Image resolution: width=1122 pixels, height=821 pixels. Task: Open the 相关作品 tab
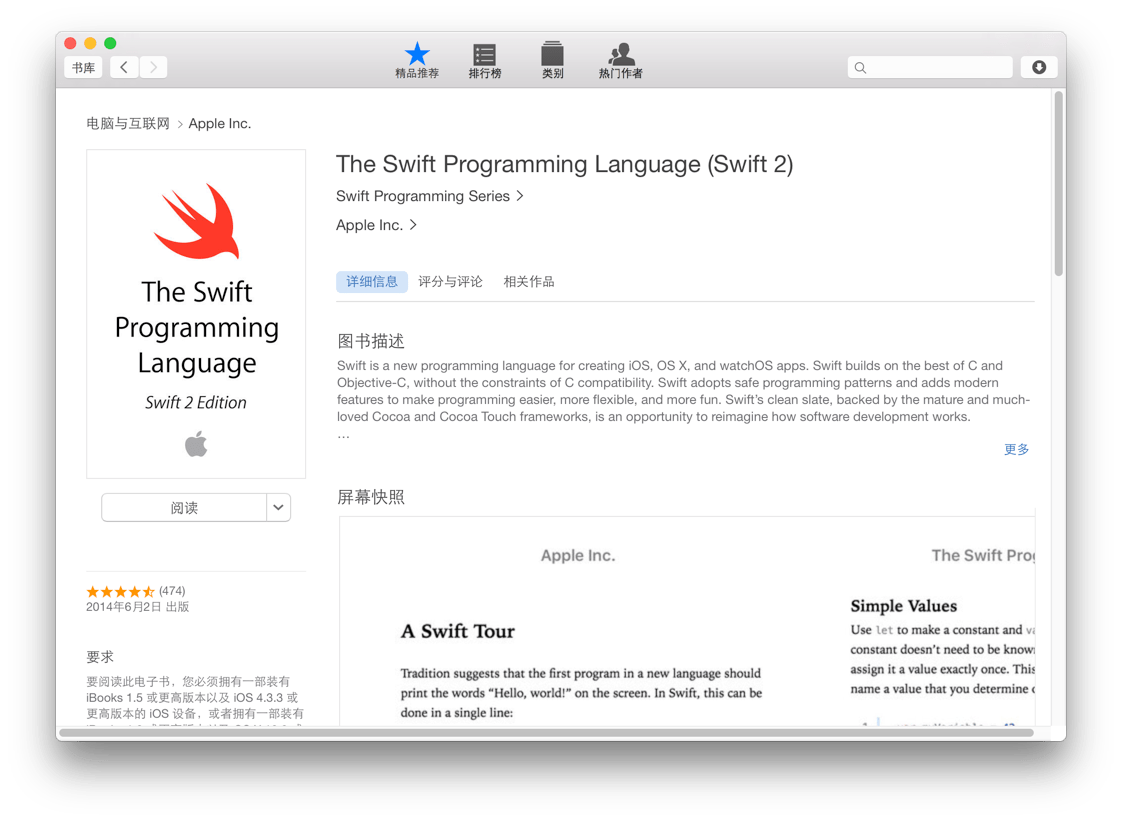[x=528, y=281]
